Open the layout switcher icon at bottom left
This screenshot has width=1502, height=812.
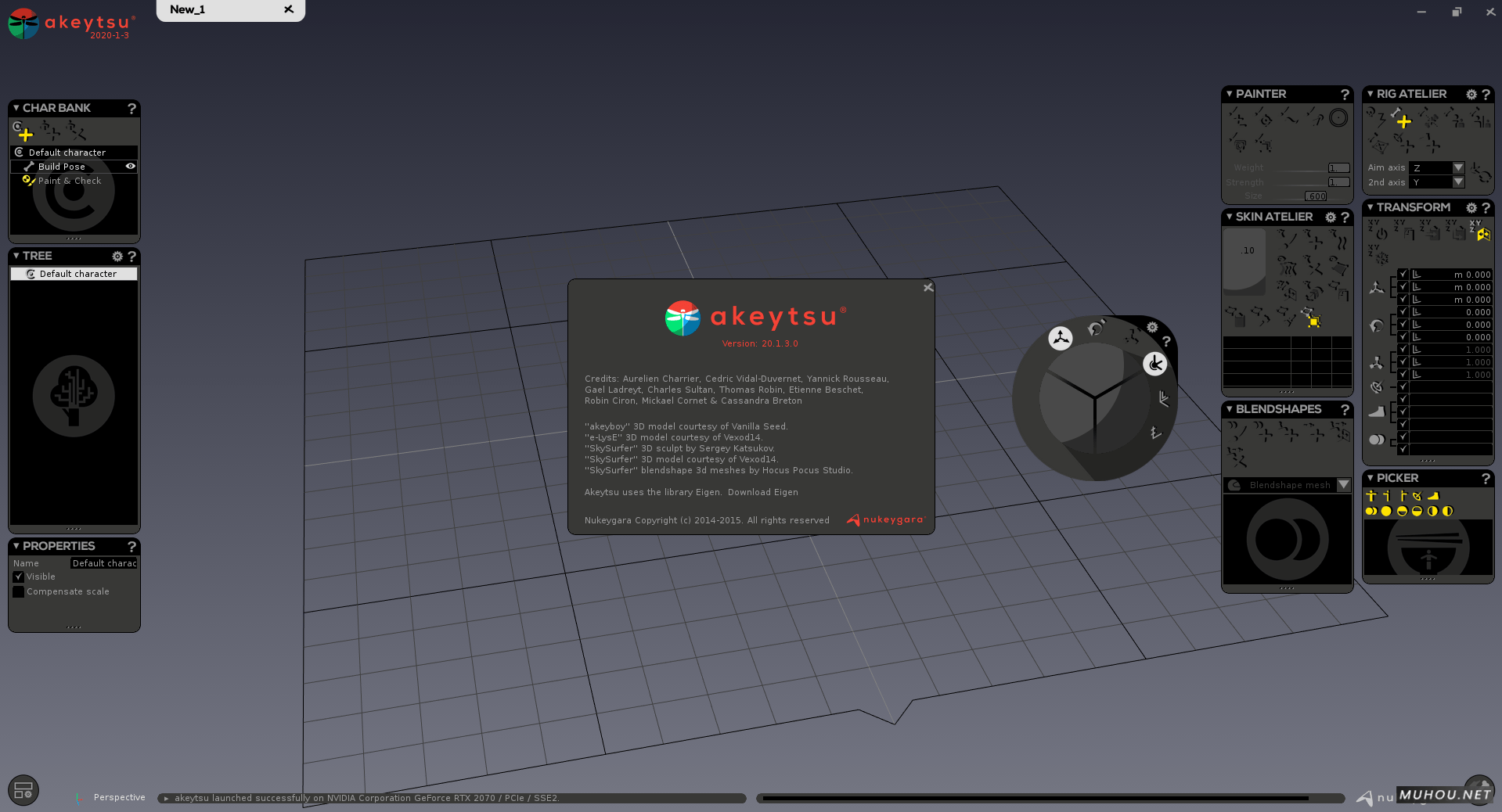tap(23, 790)
